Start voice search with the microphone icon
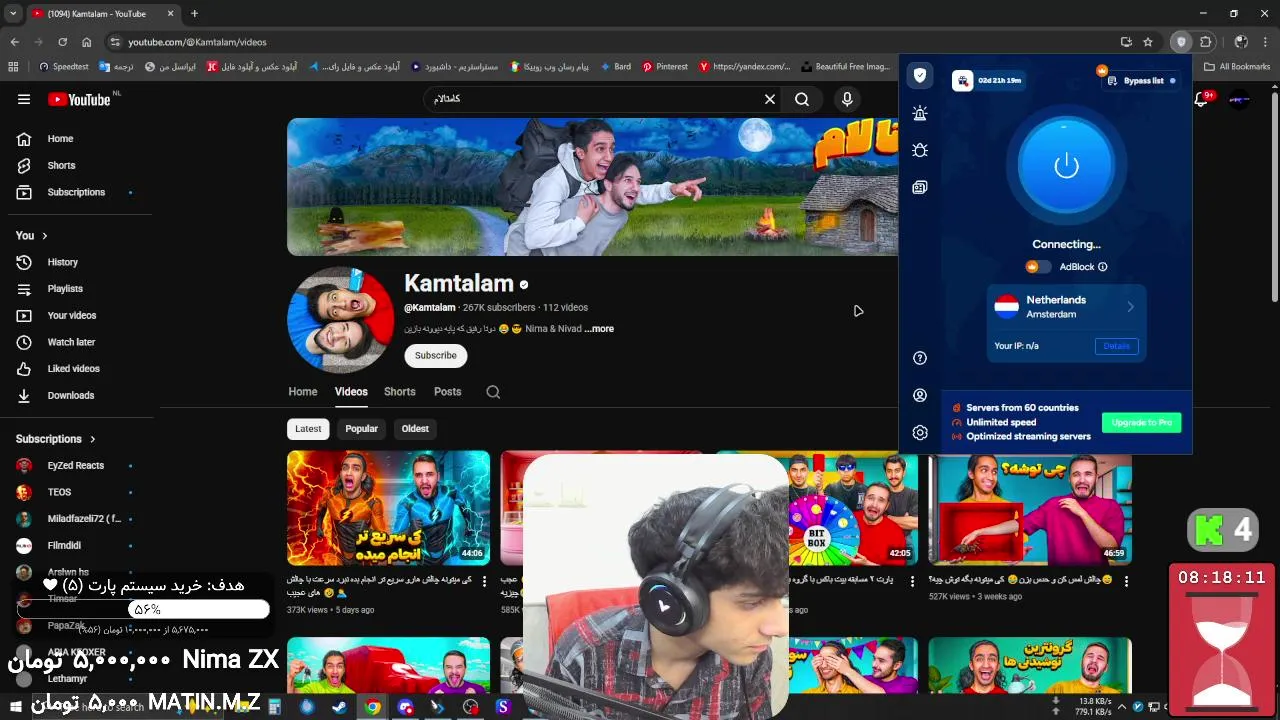The image size is (1280, 720). (x=847, y=99)
